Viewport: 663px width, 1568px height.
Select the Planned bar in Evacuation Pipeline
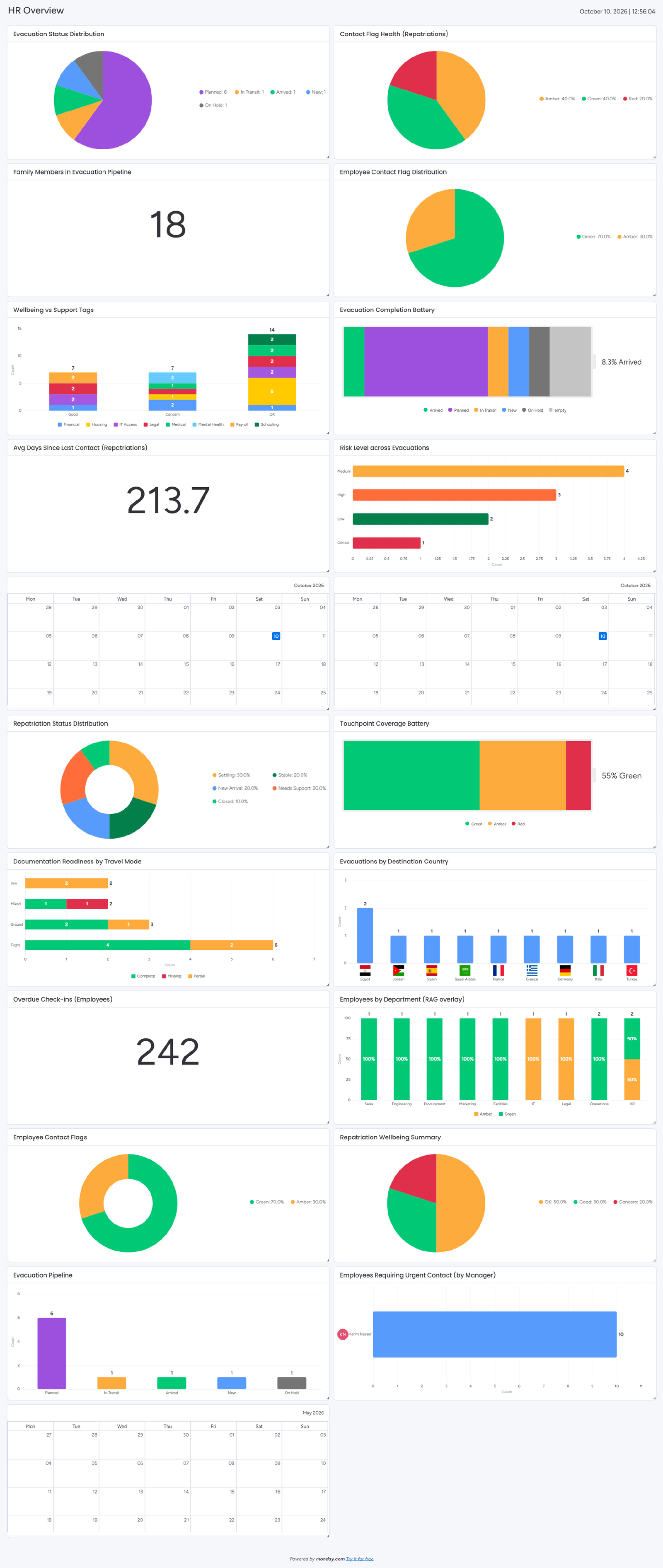tap(52, 1353)
